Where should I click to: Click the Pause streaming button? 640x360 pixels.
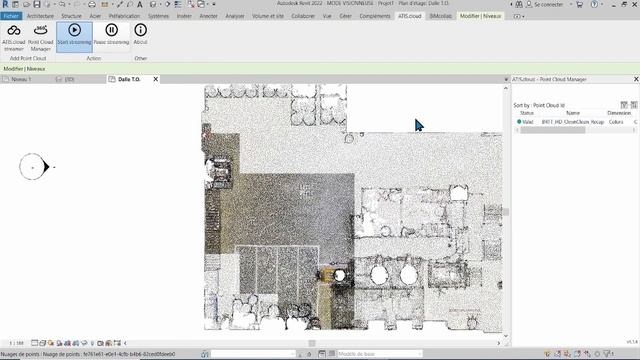pyautogui.click(x=111, y=37)
